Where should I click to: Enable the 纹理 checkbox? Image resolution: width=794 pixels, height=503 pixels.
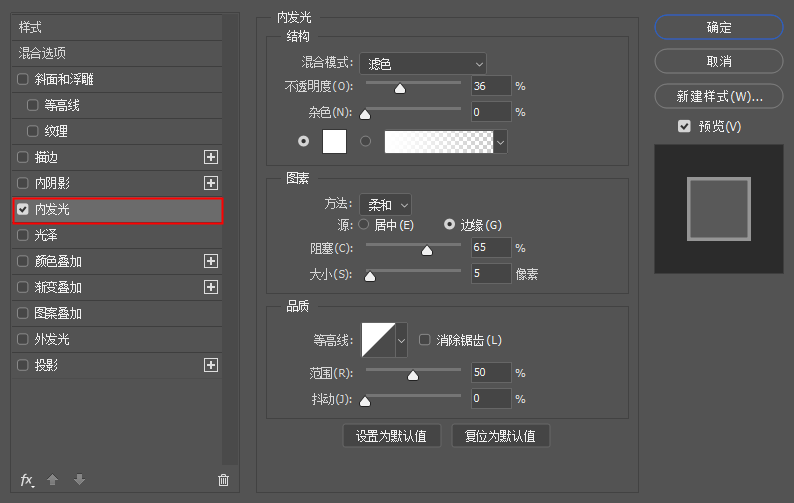coord(32,131)
